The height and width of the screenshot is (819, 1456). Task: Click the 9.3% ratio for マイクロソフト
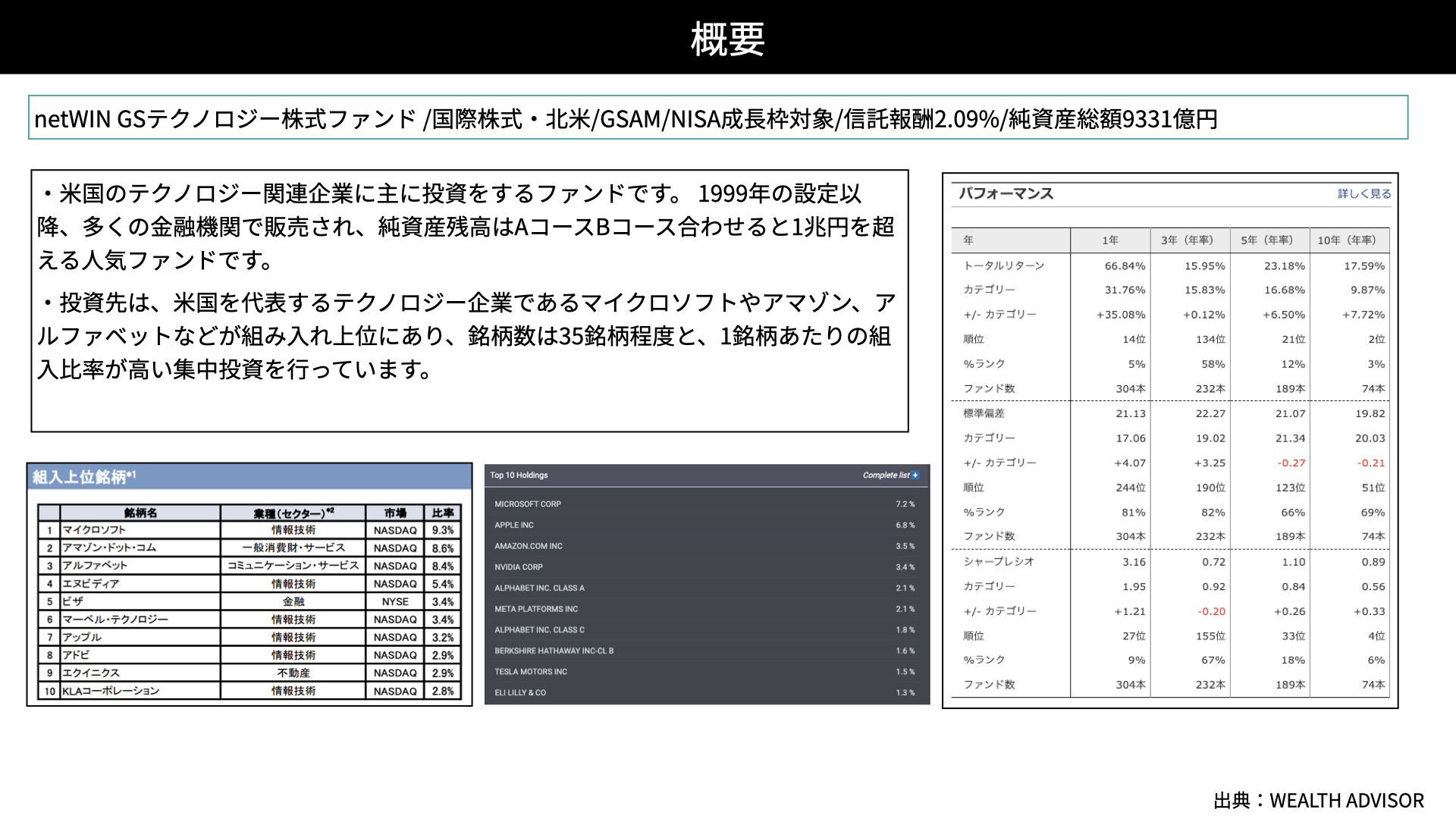(443, 530)
